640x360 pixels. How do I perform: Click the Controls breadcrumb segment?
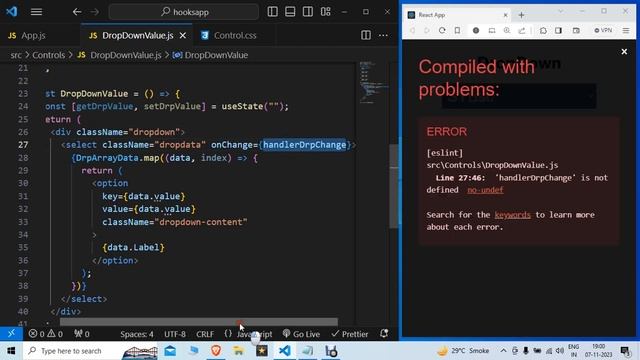click(x=49, y=55)
